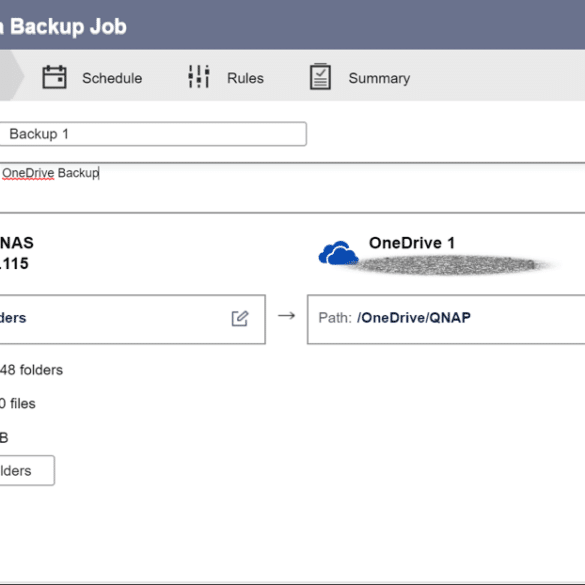Select the Summary clipboard icon
The height and width of the screenshot is (585, 585).
(x=320, y=76)
